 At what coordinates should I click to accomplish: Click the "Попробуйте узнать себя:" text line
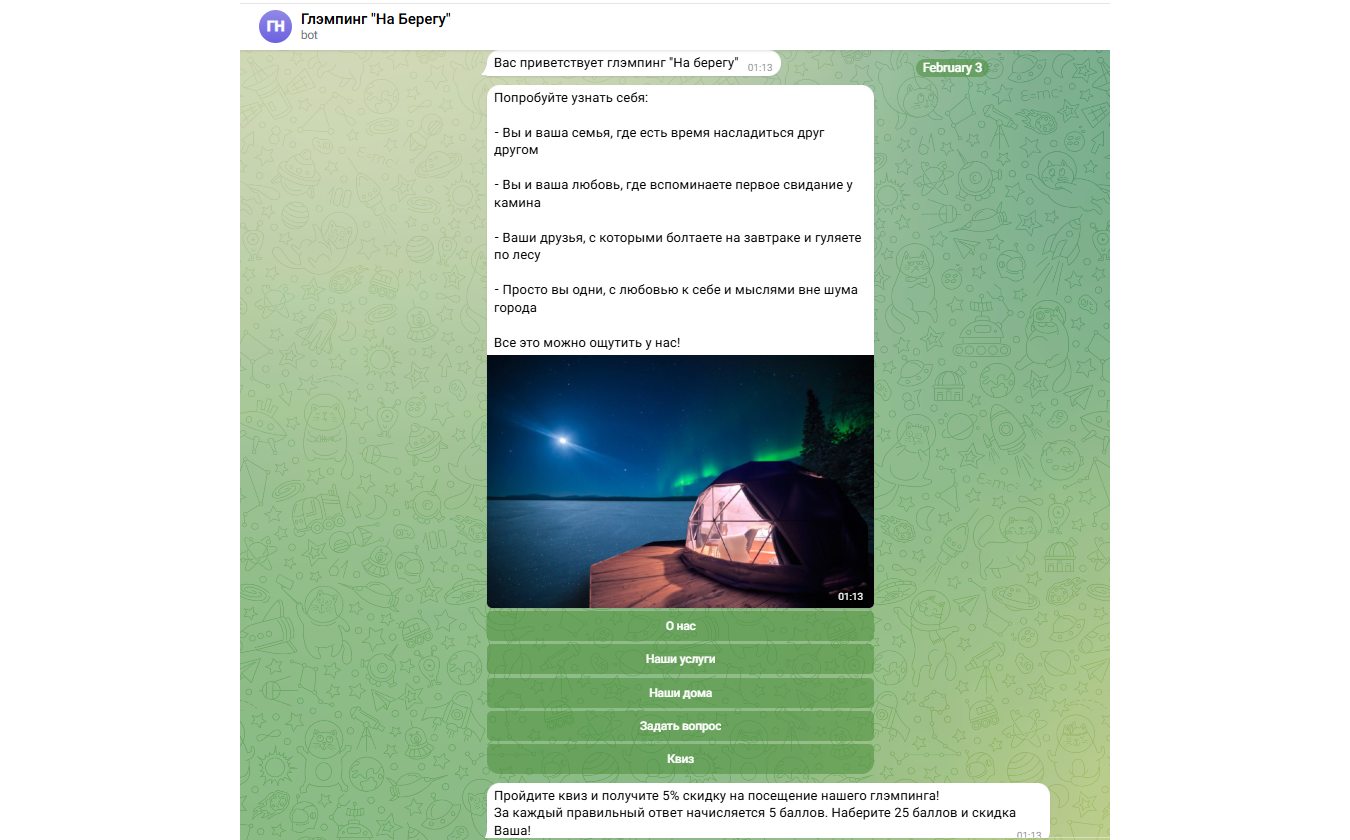tap(571, 99)
